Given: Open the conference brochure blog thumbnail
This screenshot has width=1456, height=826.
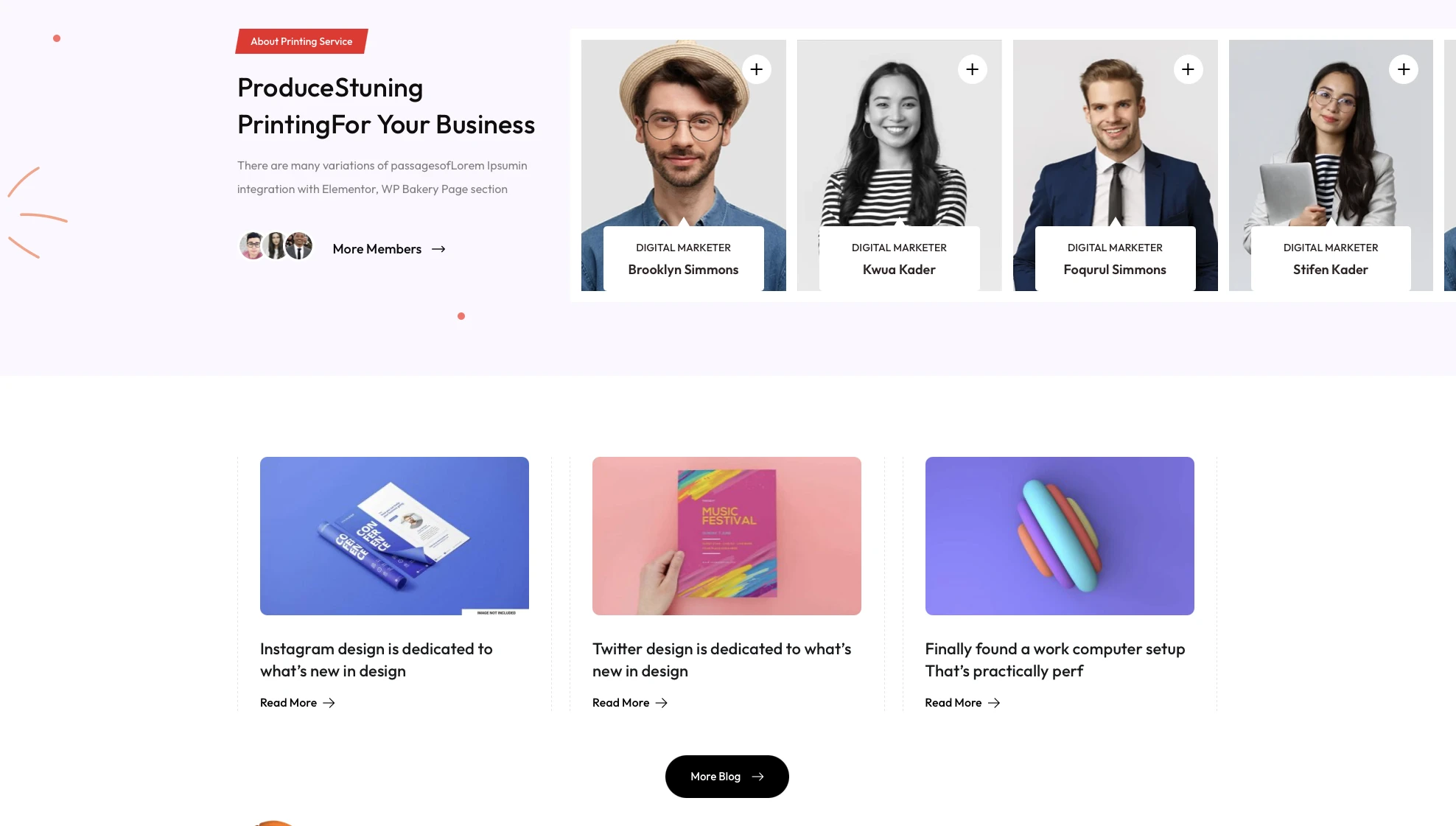Looking at the screenshot, I should tap(394, 536).
